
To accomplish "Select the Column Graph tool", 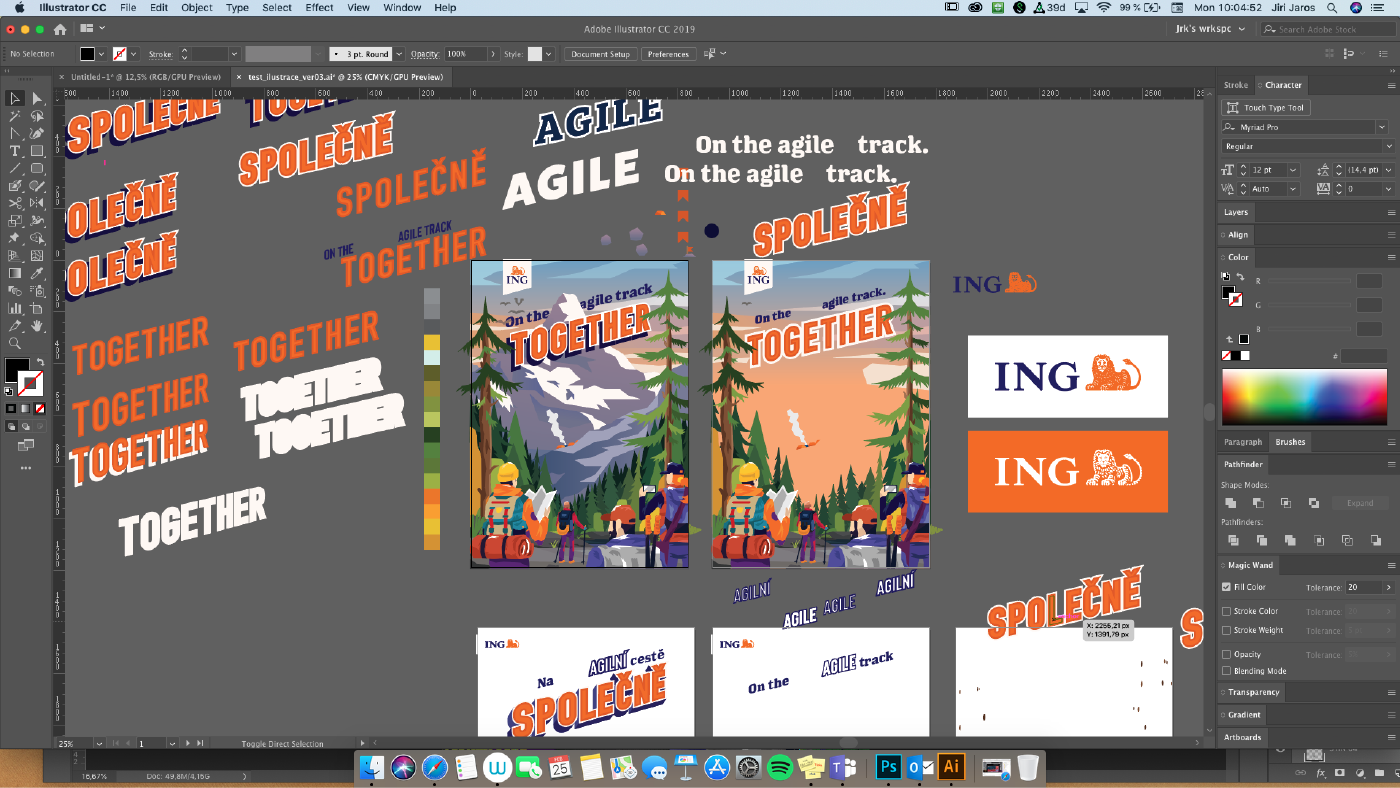I will click(x=15, y=308).
